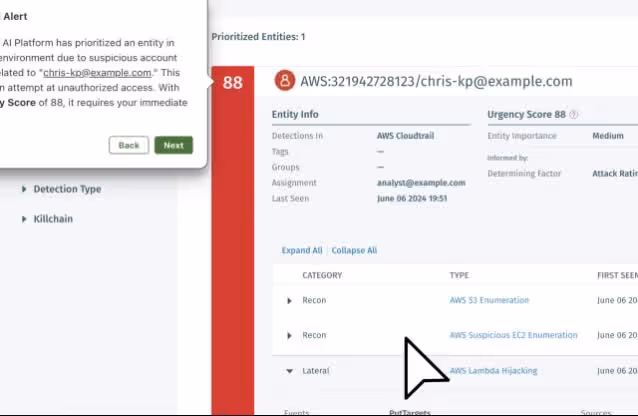
Task: Click the red urgency score 88 badge
Action: click(x=233, y=83)
